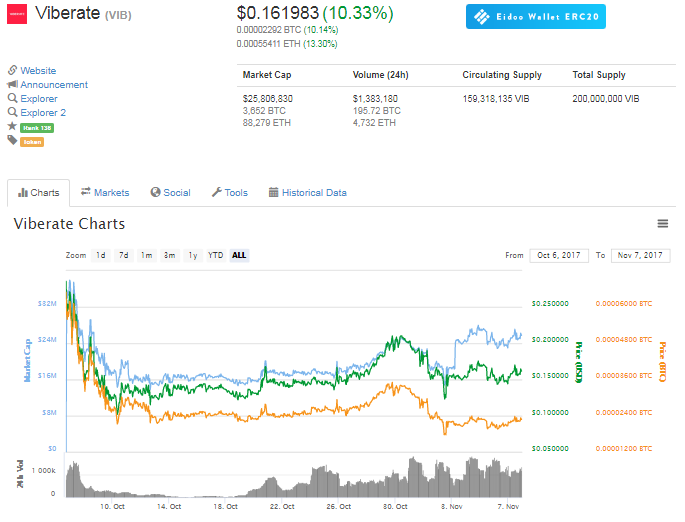685x522 pixels.
Task: Click the tag icon next to token badge
Action: click(12, 140)
